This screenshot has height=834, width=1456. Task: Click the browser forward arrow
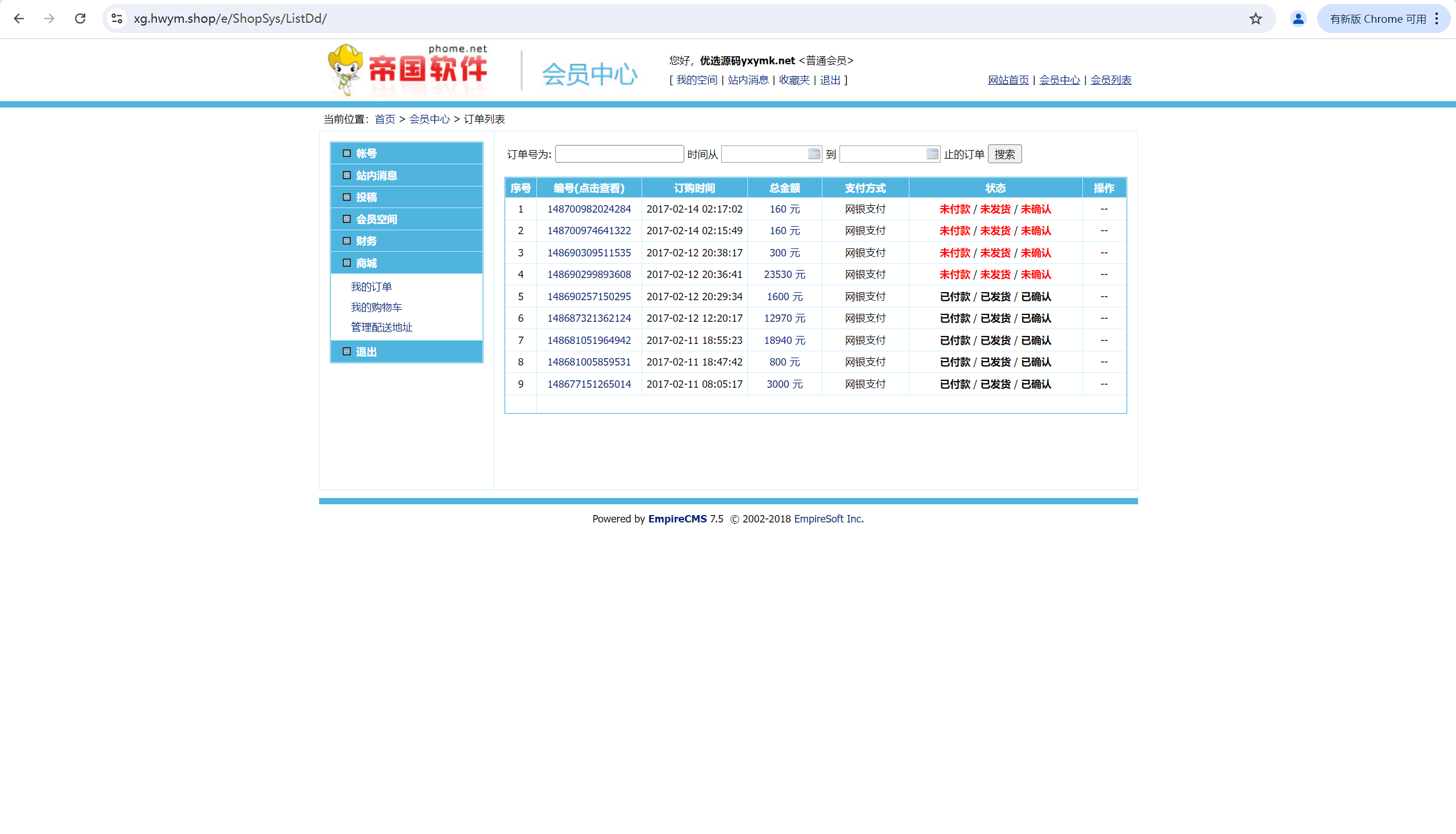(49, 18)
